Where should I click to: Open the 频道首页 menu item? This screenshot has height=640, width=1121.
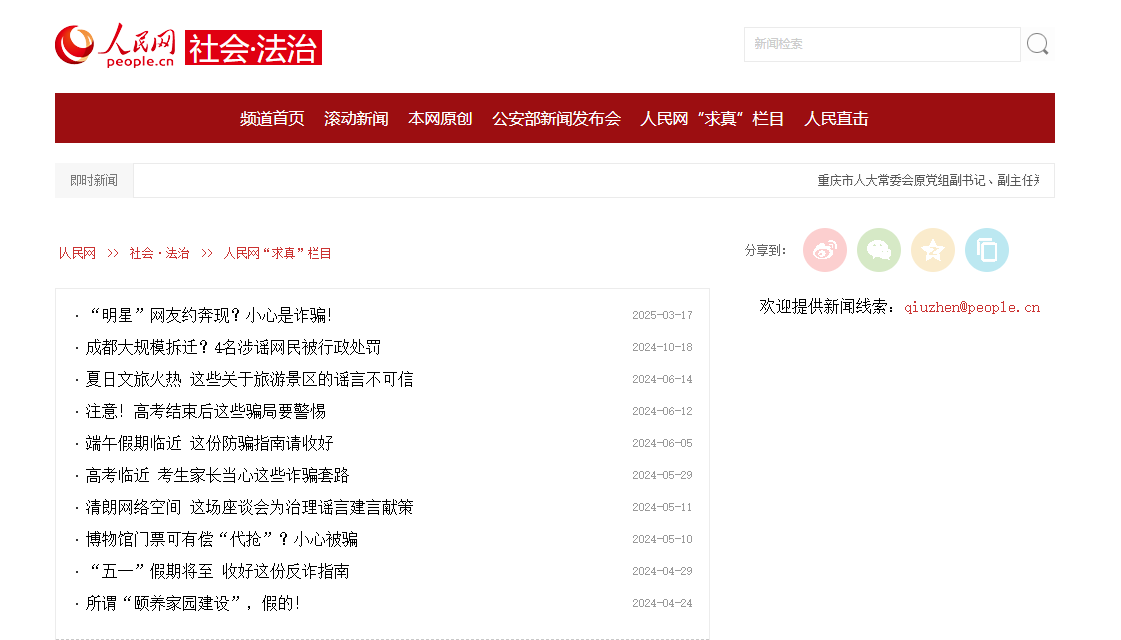click(x=272, y=118)
